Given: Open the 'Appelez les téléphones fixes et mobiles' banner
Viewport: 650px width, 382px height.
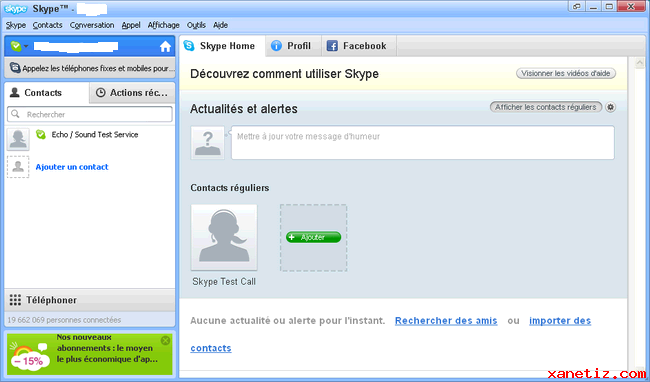Looking at the screenshot, I should pyautogui.click(x=90, y=68).
